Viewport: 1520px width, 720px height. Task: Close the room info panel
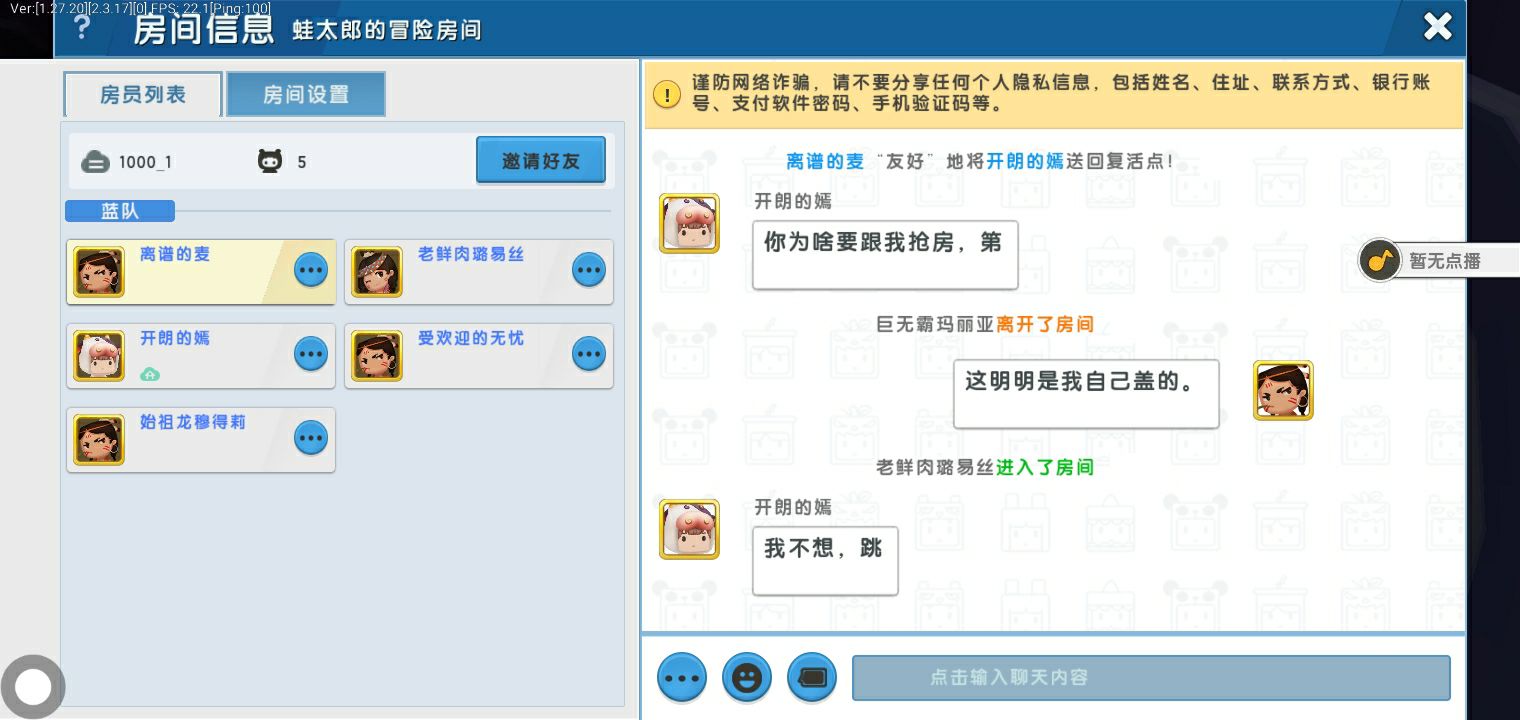pyautogui.click(x=1437, y=27)
